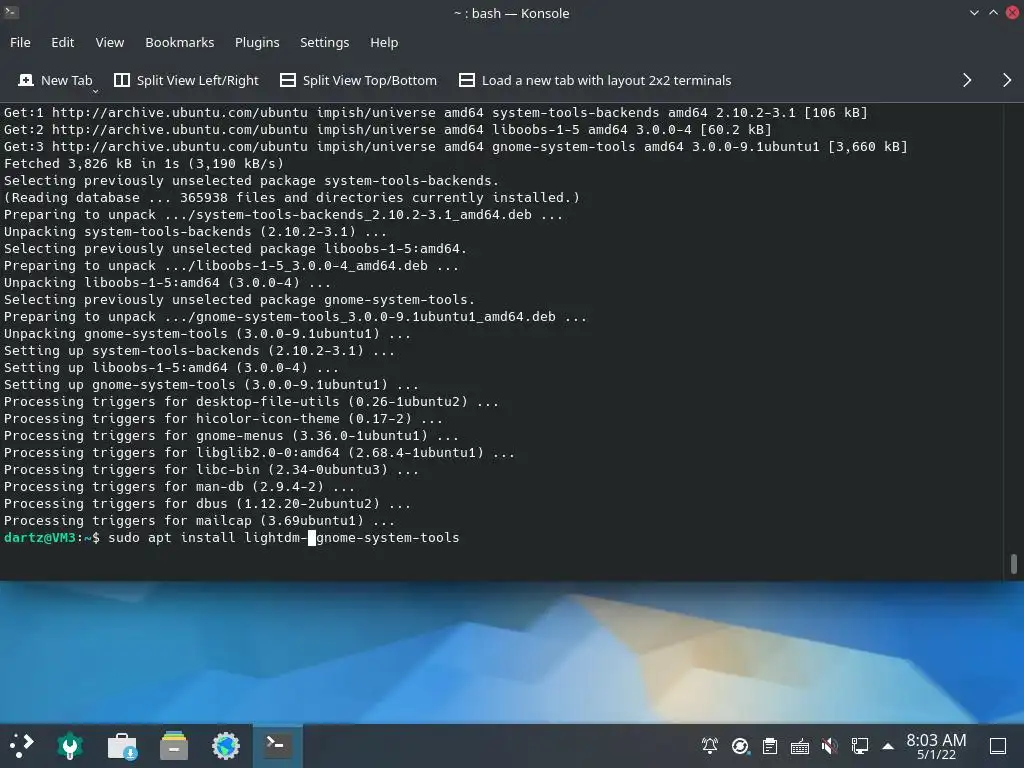The height and width of the screenshot is (768, 1024).
Task: Click 'Setting up gnome-system-tools' line
Action: 211,385
